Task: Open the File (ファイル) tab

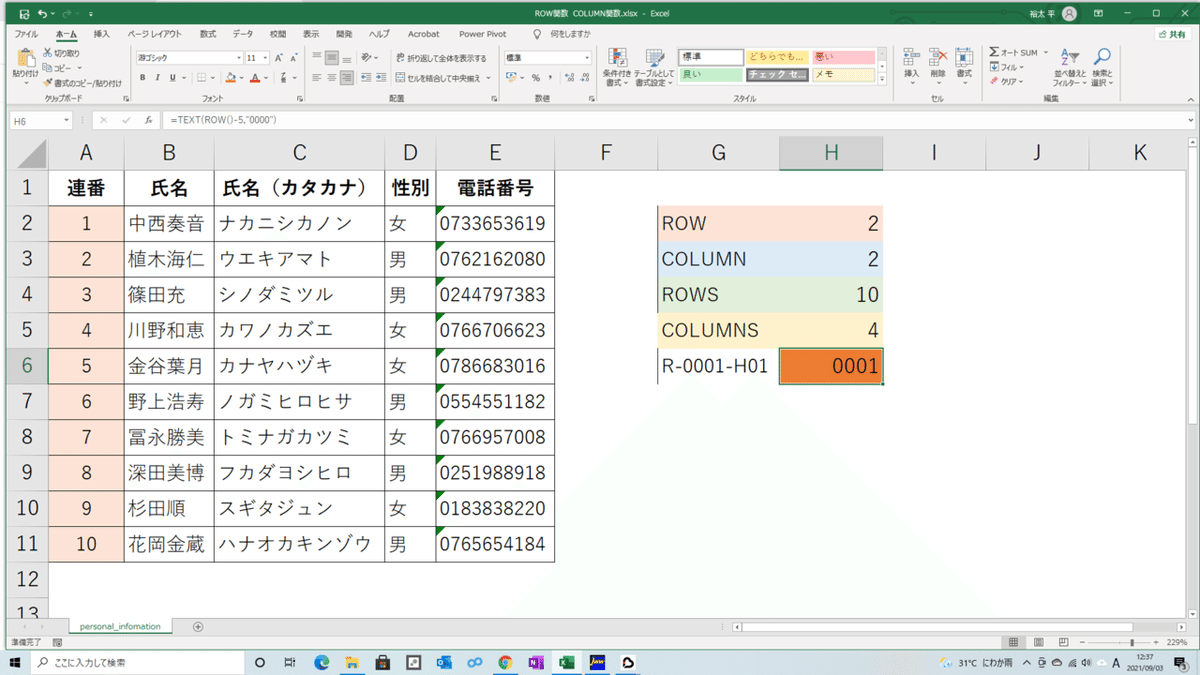Action: [x=26, y=34]
